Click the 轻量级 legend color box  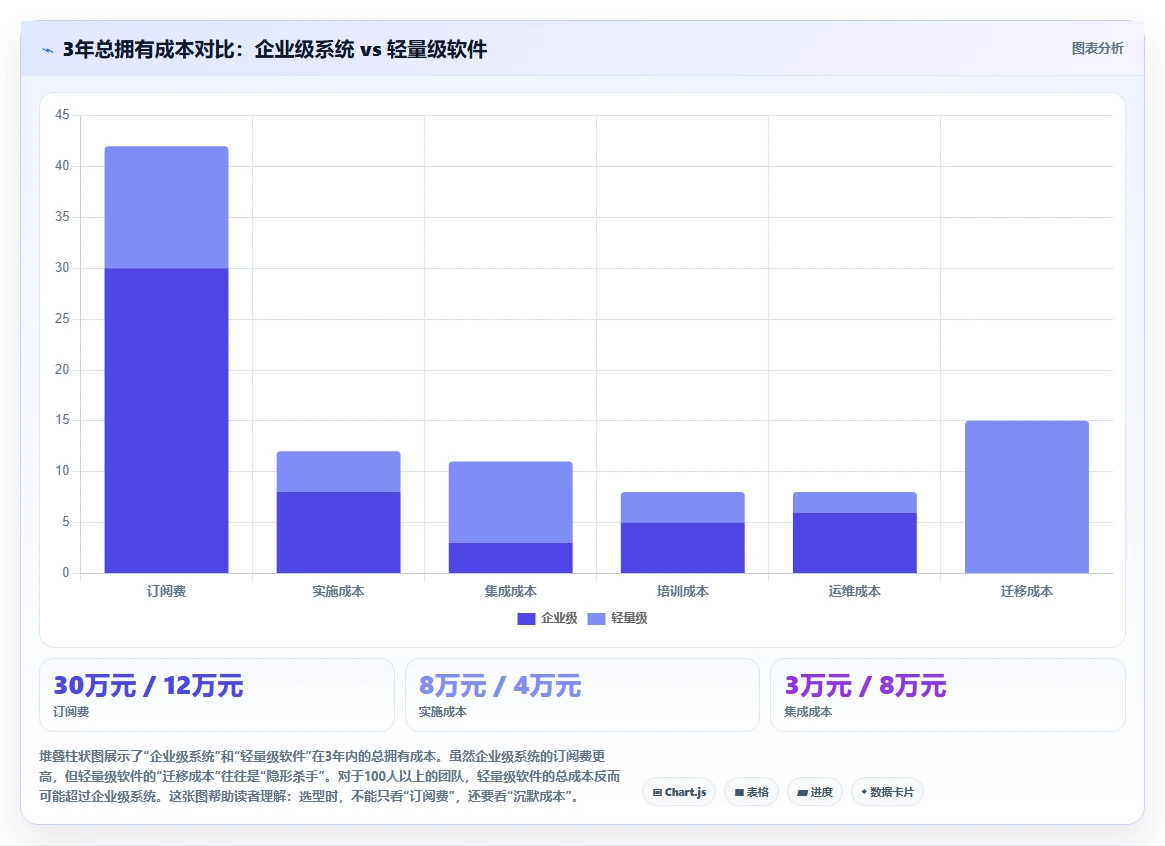[x=596, y=619]
